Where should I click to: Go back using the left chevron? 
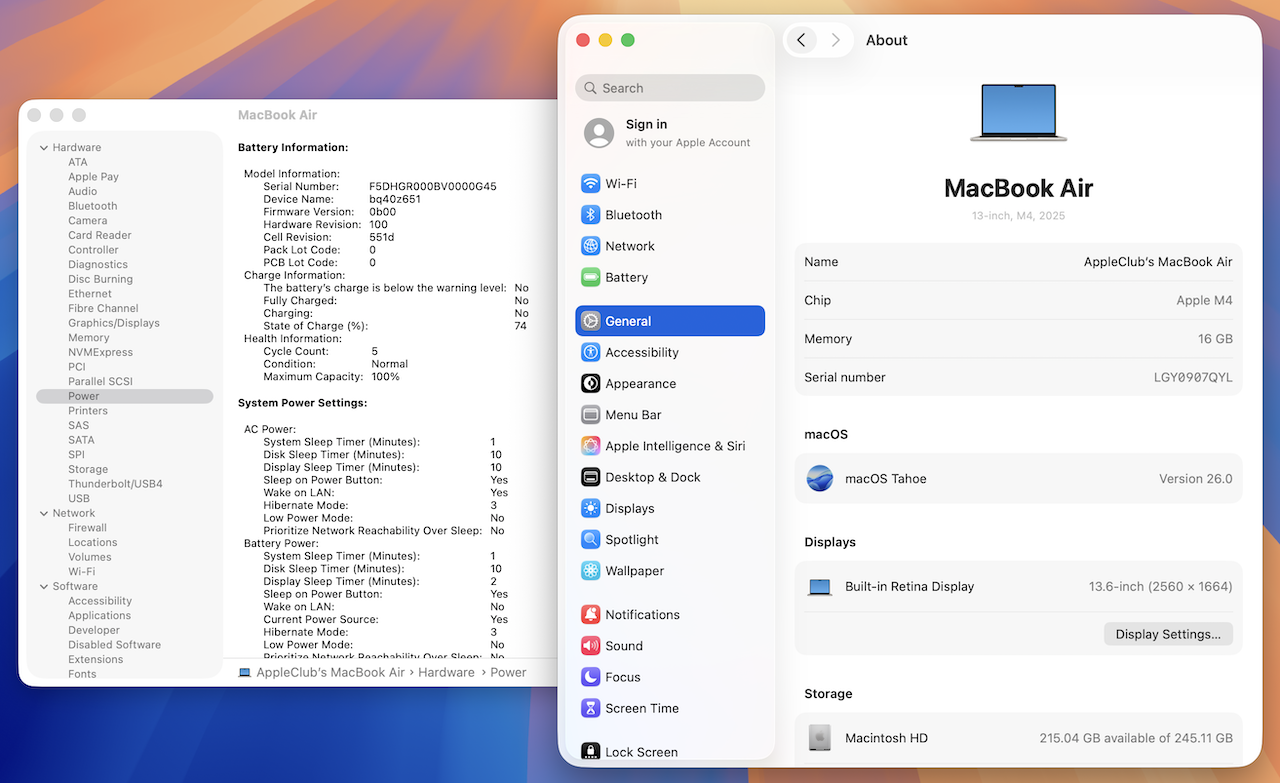coord(801,40)
